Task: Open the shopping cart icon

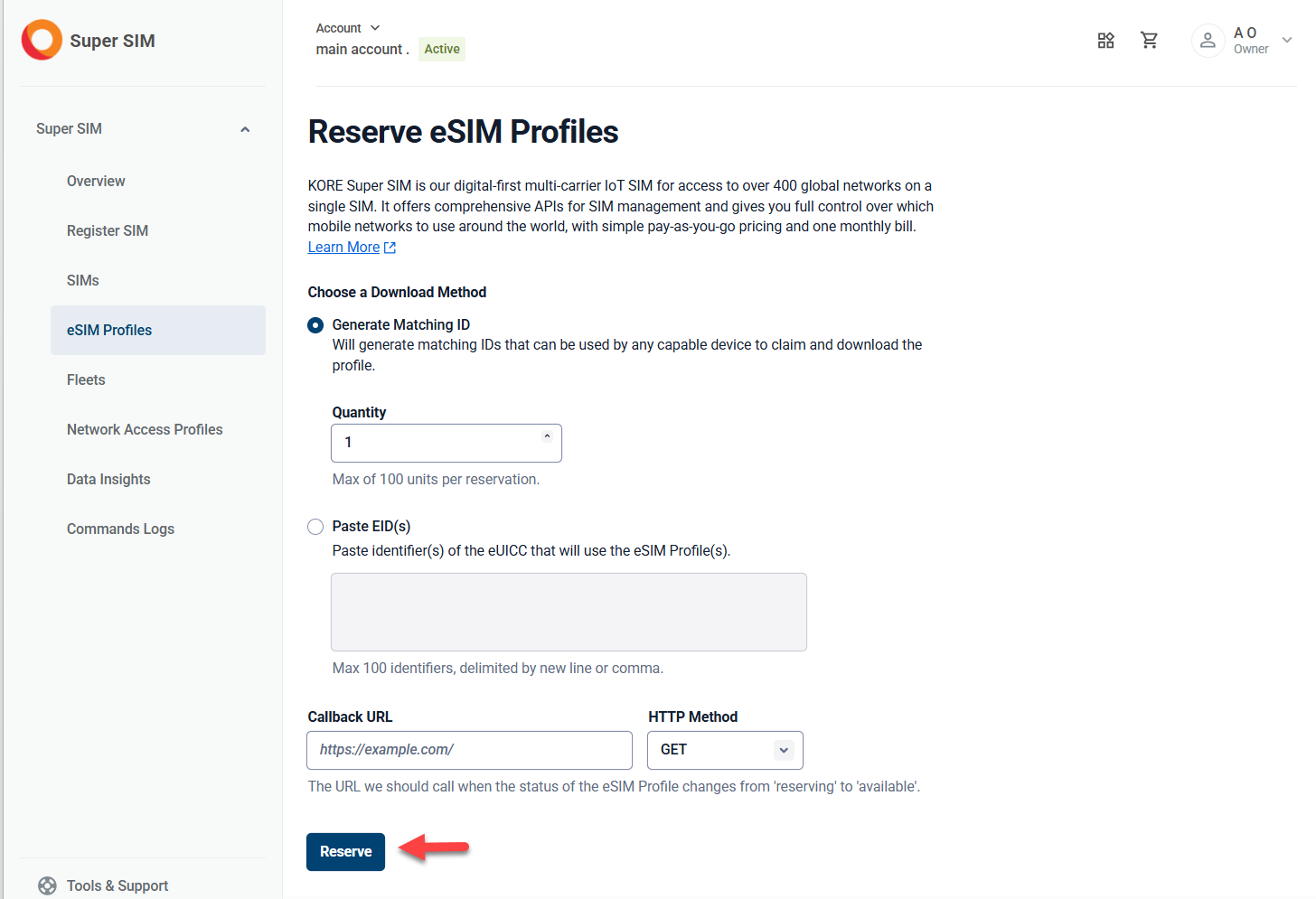Action: coord(1149,41)
